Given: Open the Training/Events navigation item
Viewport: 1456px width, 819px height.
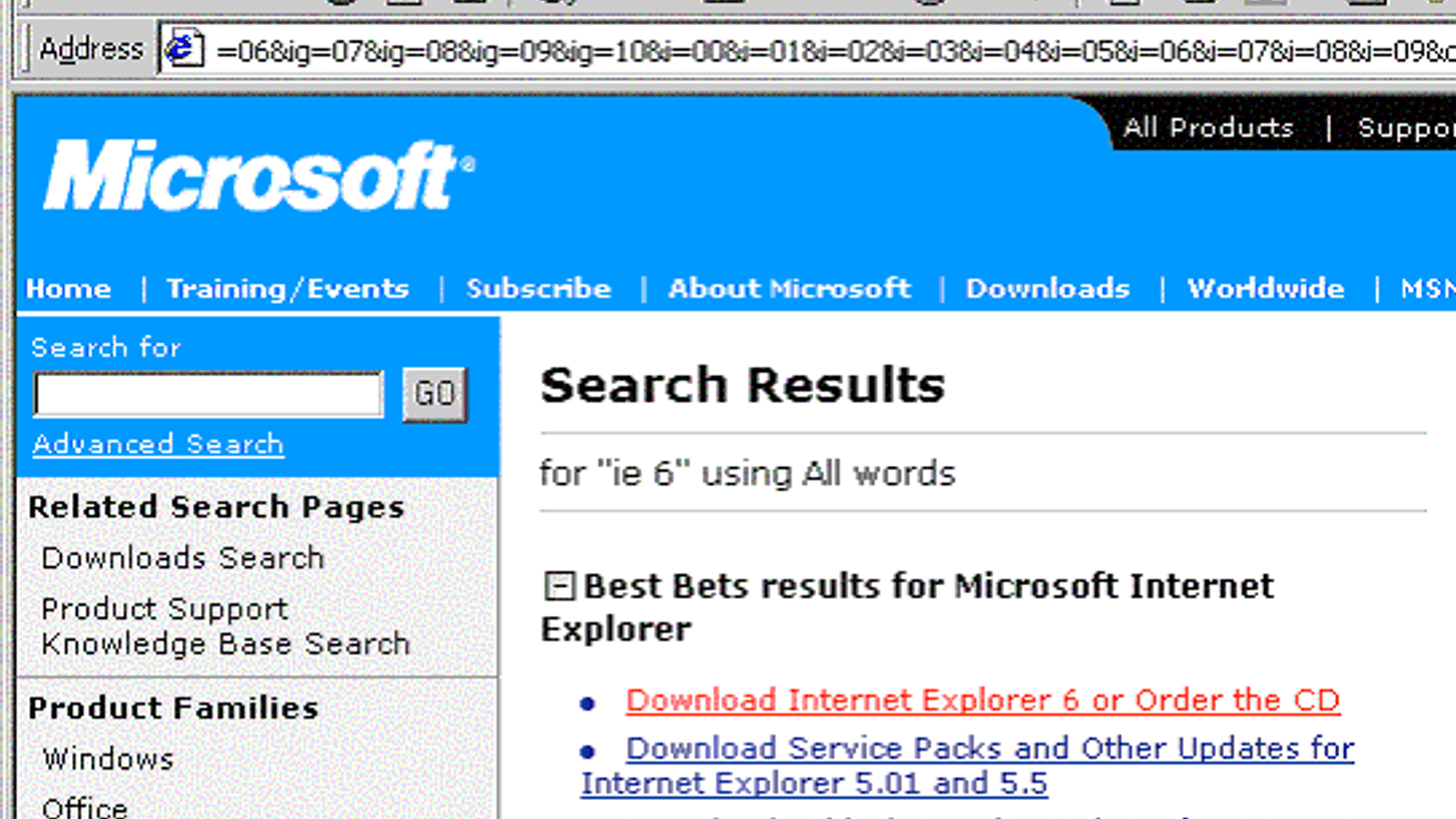Looking at the screenshot, I should (288, 288).
